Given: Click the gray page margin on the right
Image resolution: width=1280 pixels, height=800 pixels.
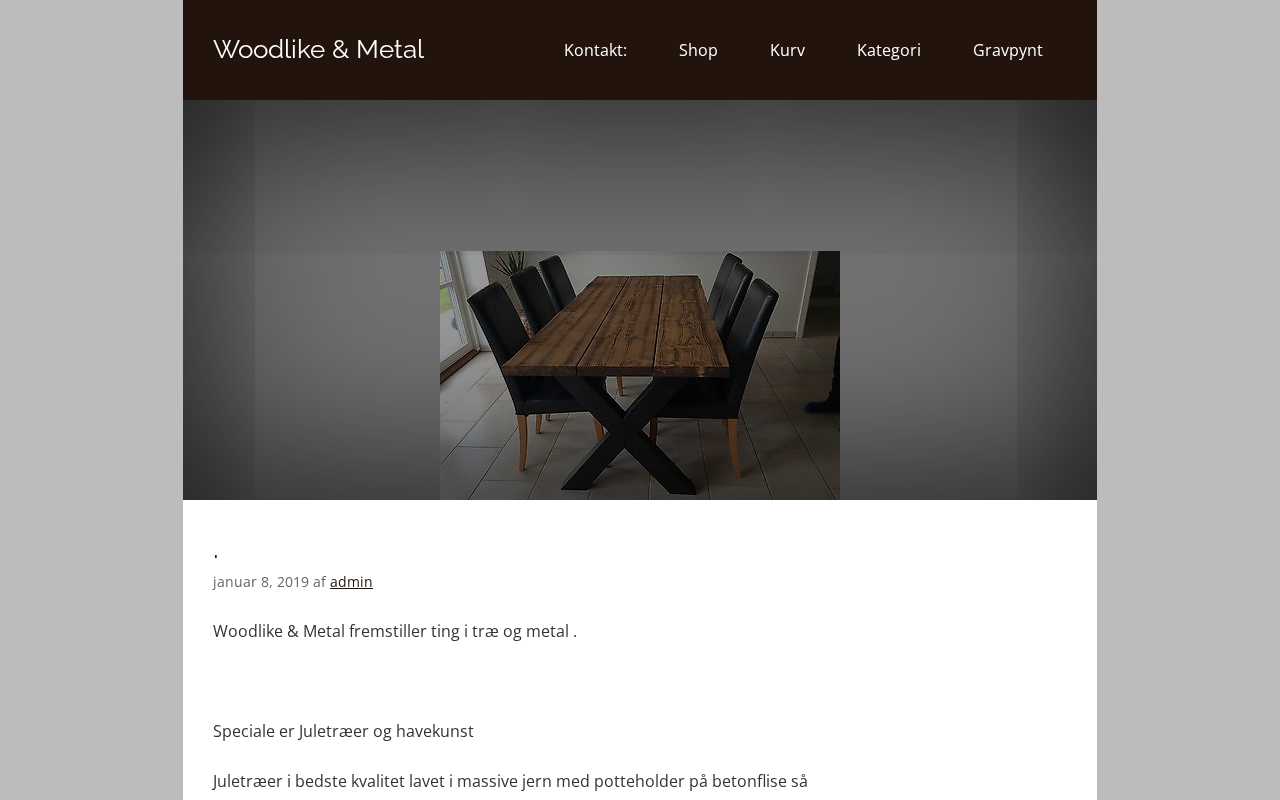Looking at the screenshot, I should 1188,400.
